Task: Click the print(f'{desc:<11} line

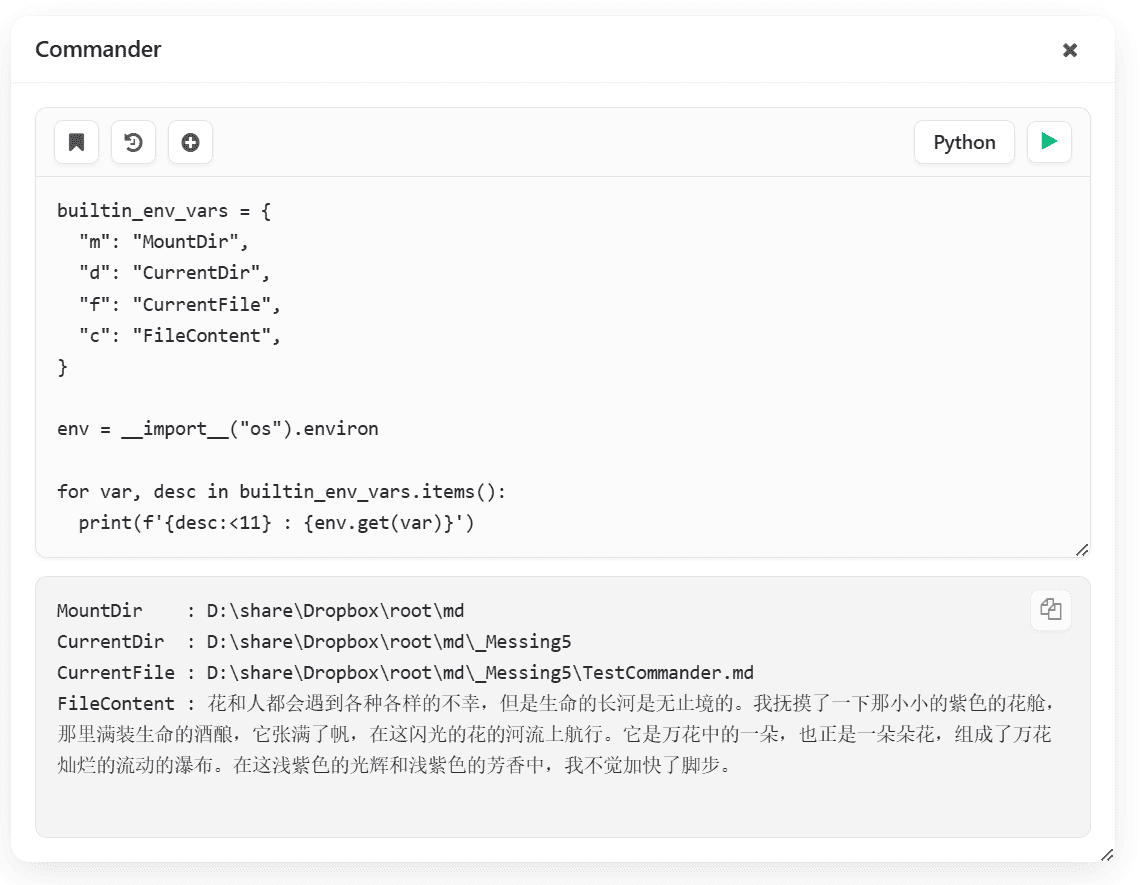Action: click(x=277, y=523)
